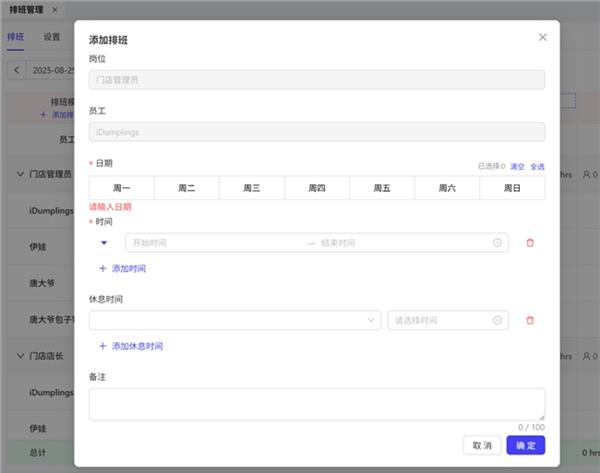
Task: Click the 备注 text area
Action: [316, 404]
